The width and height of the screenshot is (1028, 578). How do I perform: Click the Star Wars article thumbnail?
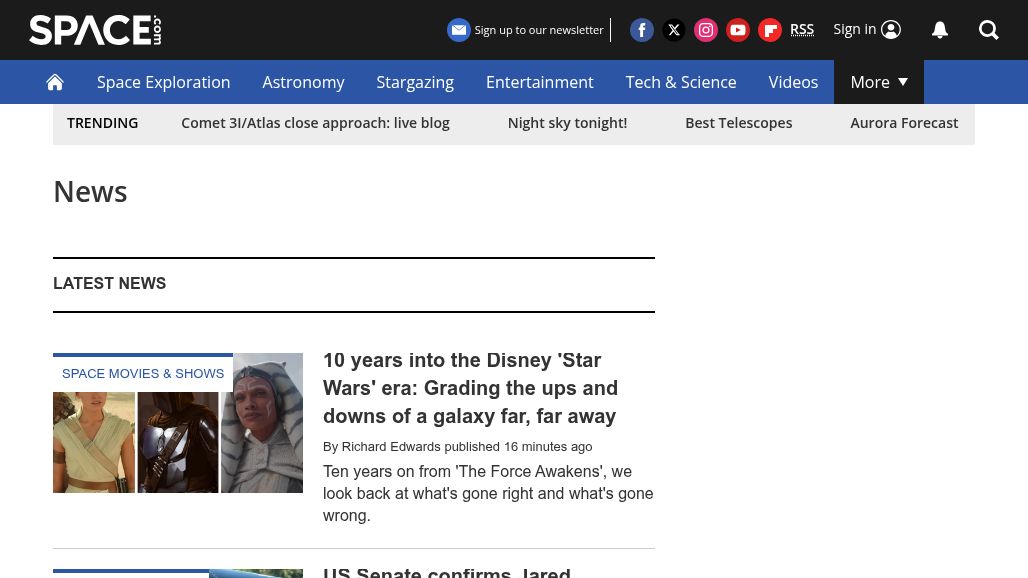178,423
